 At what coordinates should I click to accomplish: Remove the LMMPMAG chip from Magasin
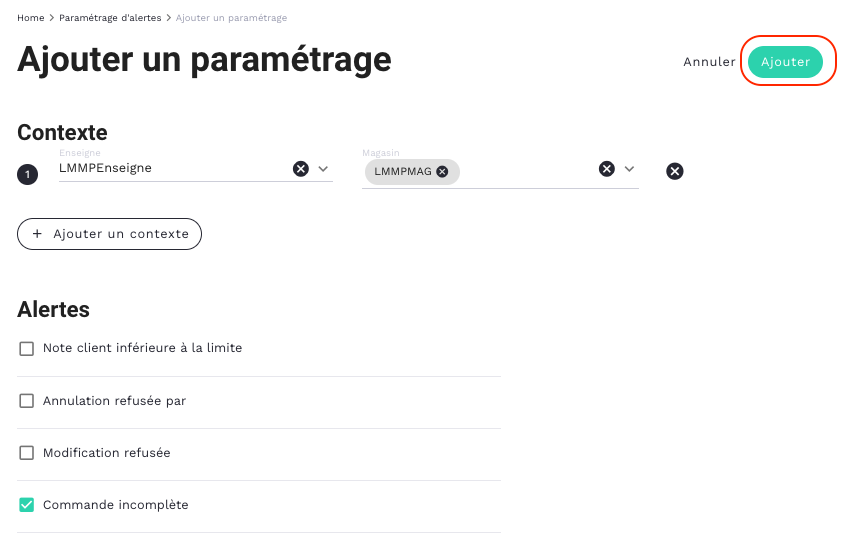click(x=442, y=172)
